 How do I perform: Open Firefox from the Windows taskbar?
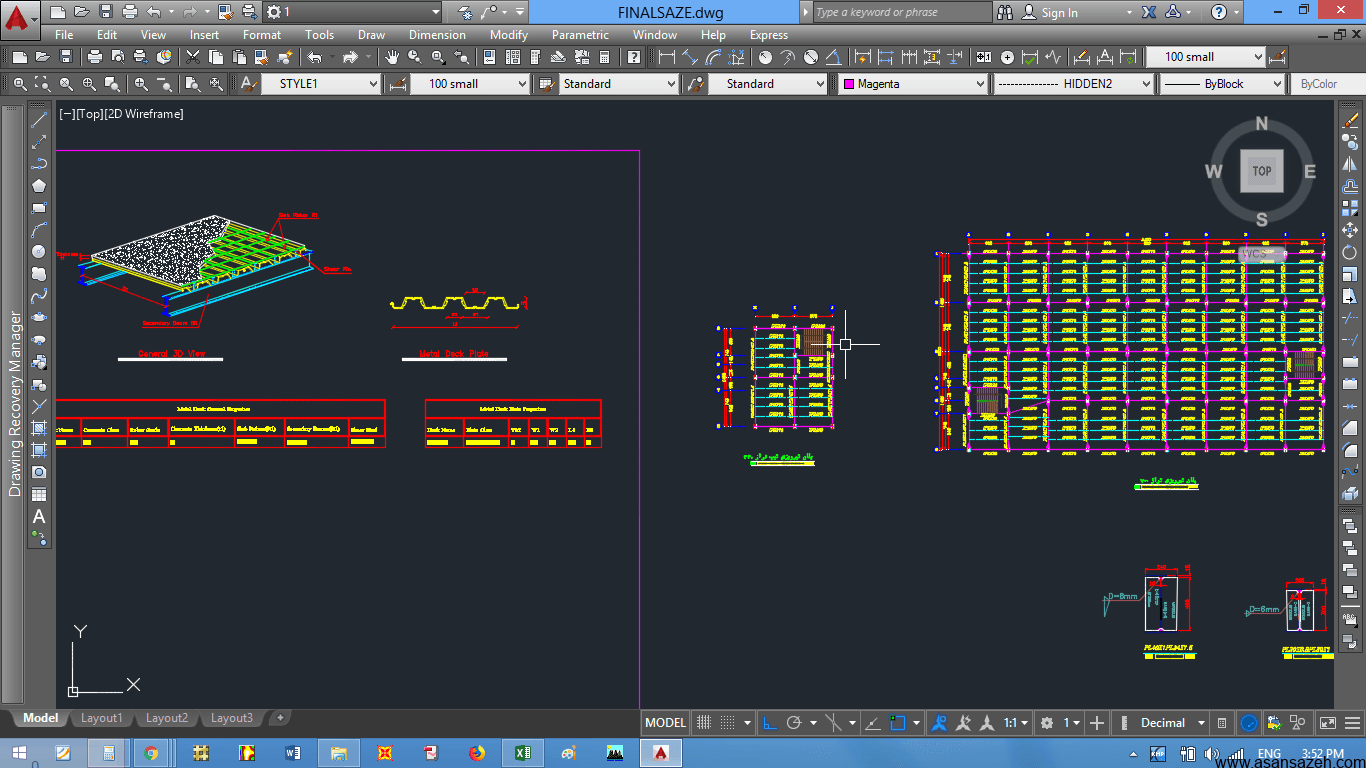pyautogui.click(x=477, y=753)
